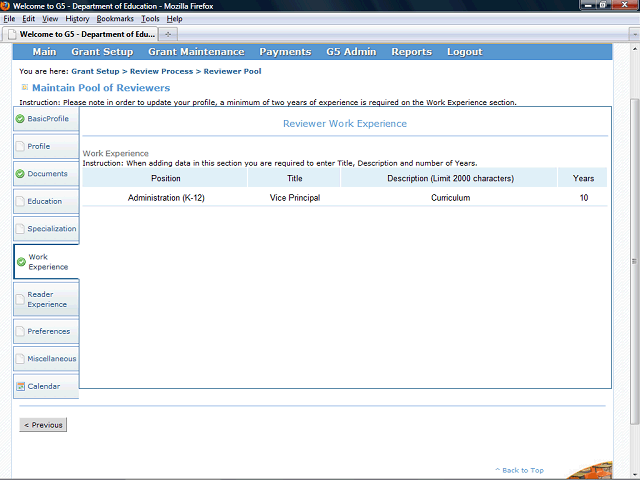The width and height of the screenshot is (640, 480).
Task: Click the scrollbar up arrow
Action: tap(634, 49)
